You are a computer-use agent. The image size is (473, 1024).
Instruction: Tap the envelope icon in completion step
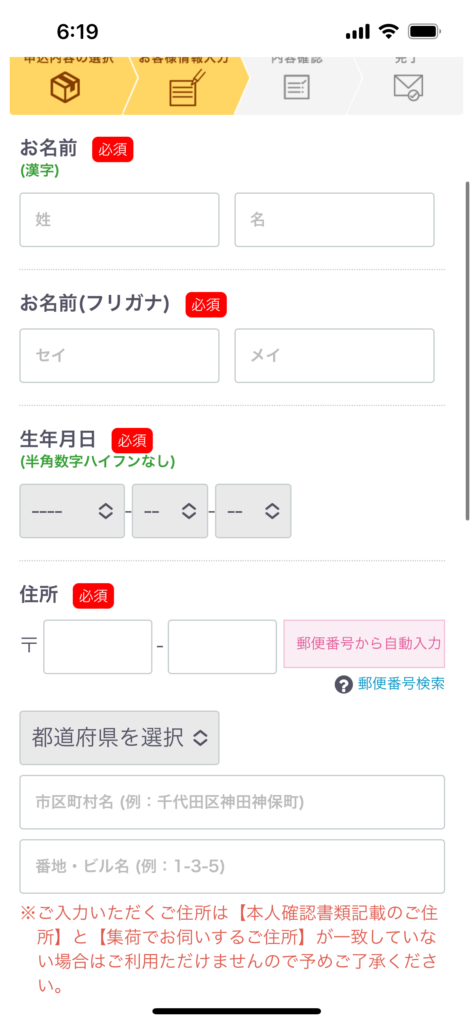(409, 87)
